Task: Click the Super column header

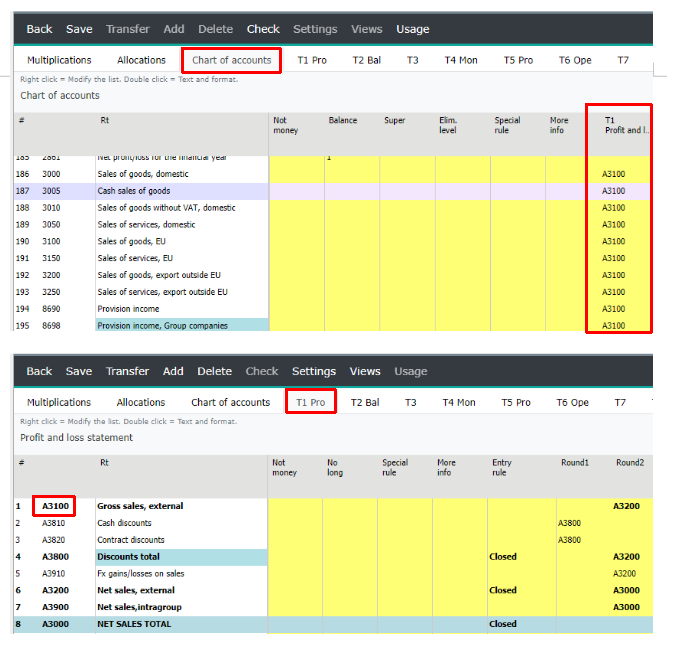Action: [x=395, y=120]
